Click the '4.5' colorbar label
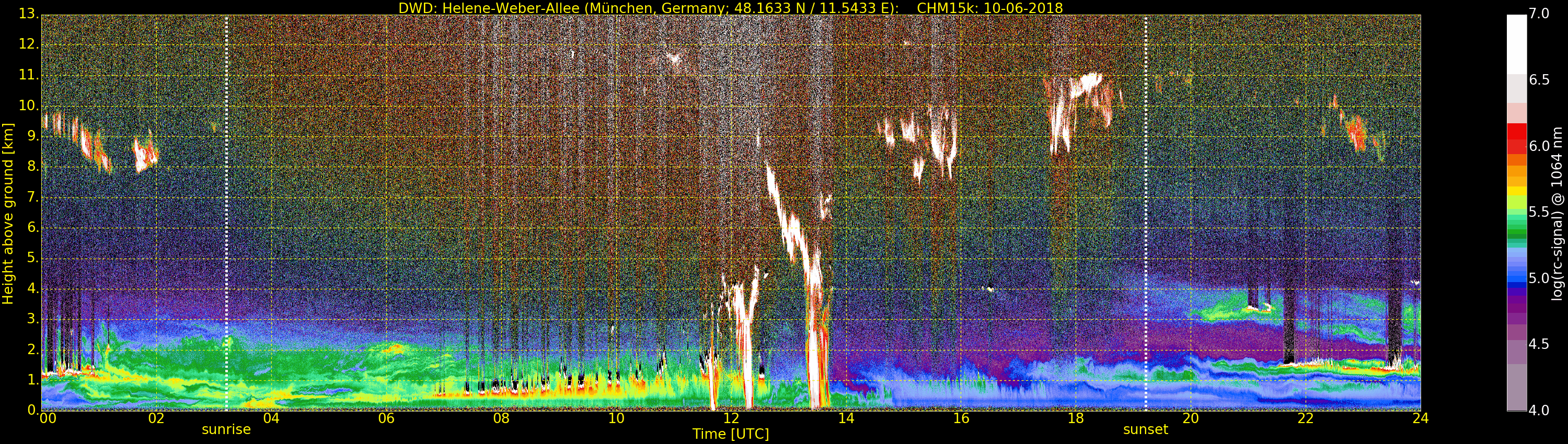Viewport: 1568px width, 444px height. pyautogui.click(x=1539, y=344)
